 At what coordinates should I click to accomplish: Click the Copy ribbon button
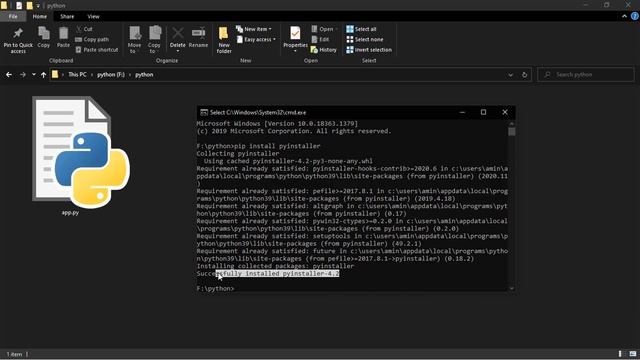[44, 37]
